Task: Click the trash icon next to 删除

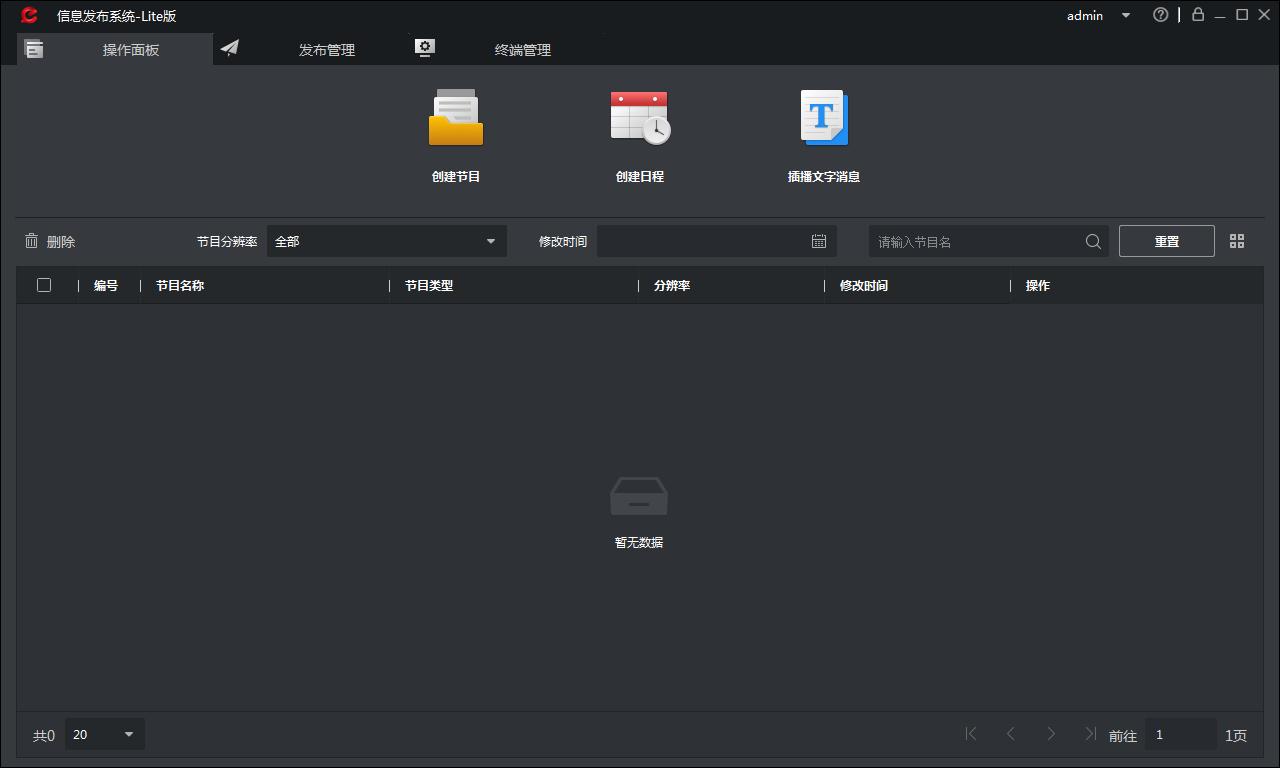Action: (x=31, y=240)
